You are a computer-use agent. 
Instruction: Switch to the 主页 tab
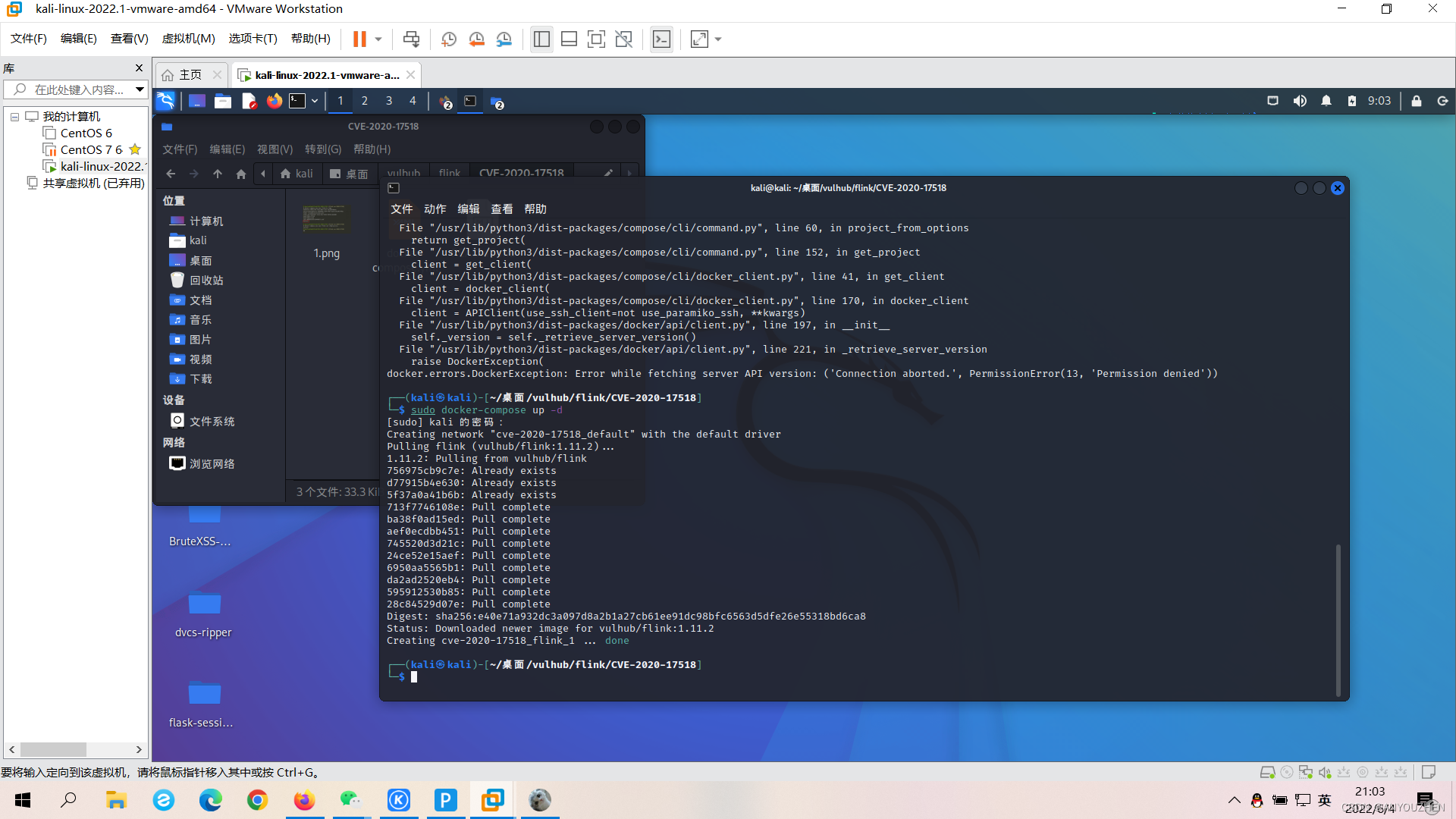pyautogui.click(x=190, y=75)
